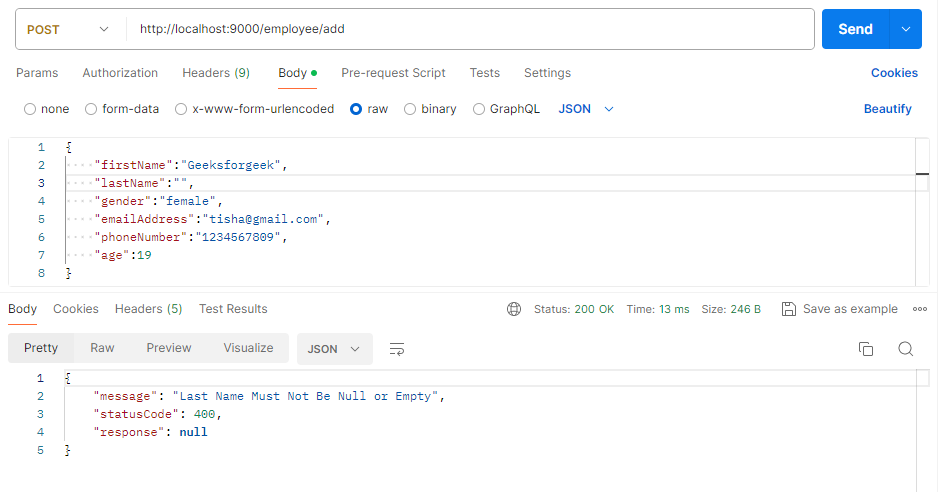939x492 pixels.
Task: Expand the Send button arrow dropdown
Action: [905, 30]
